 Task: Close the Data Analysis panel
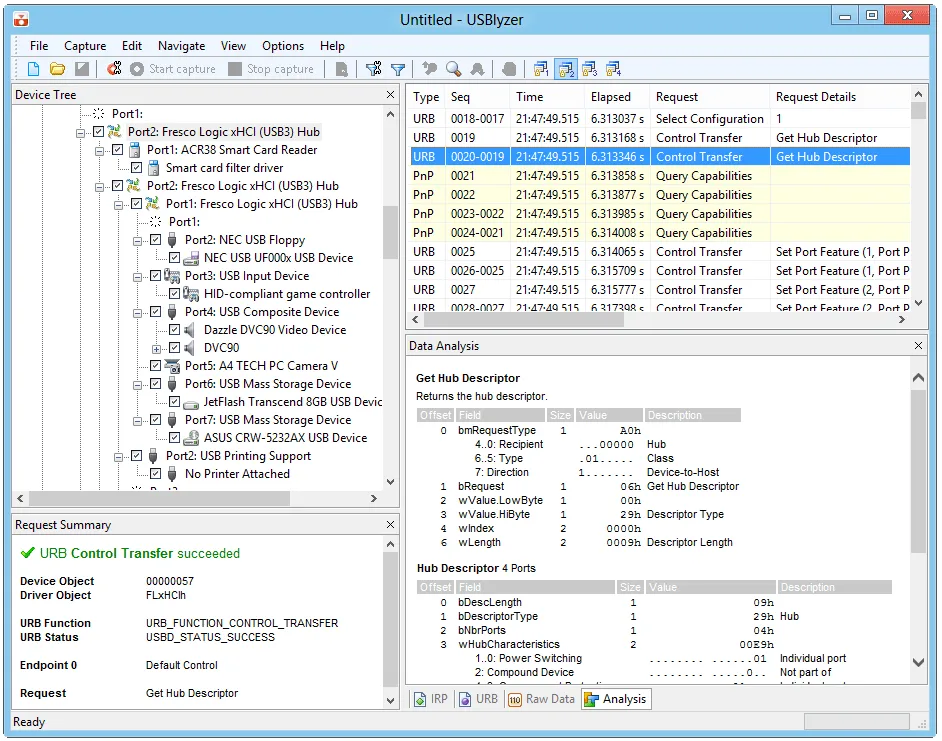pyautogui.click(x=918, y=346)
